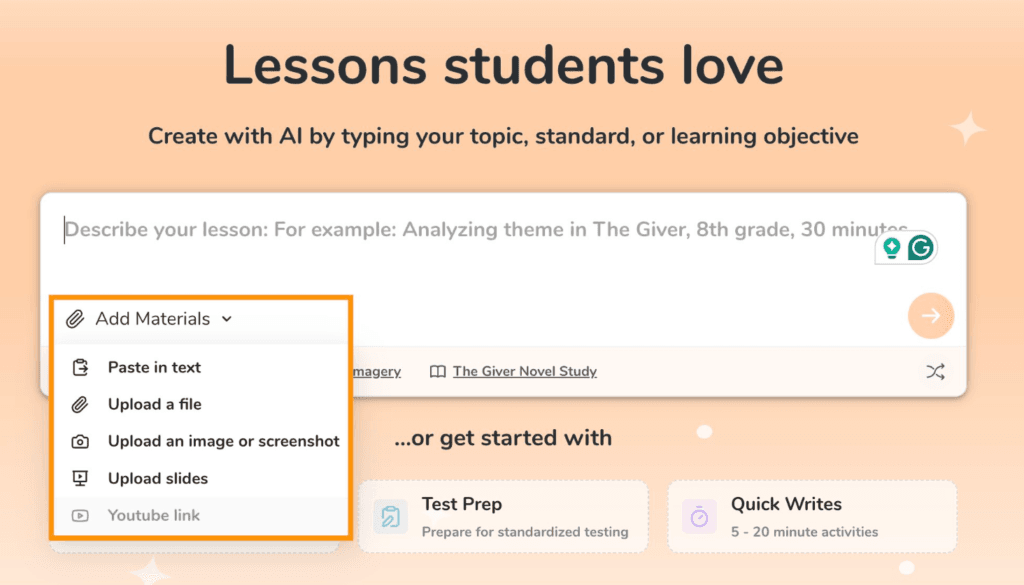The image size is (1024, 585).
Task: Click the camera icon for image upload
Action: 80,441
